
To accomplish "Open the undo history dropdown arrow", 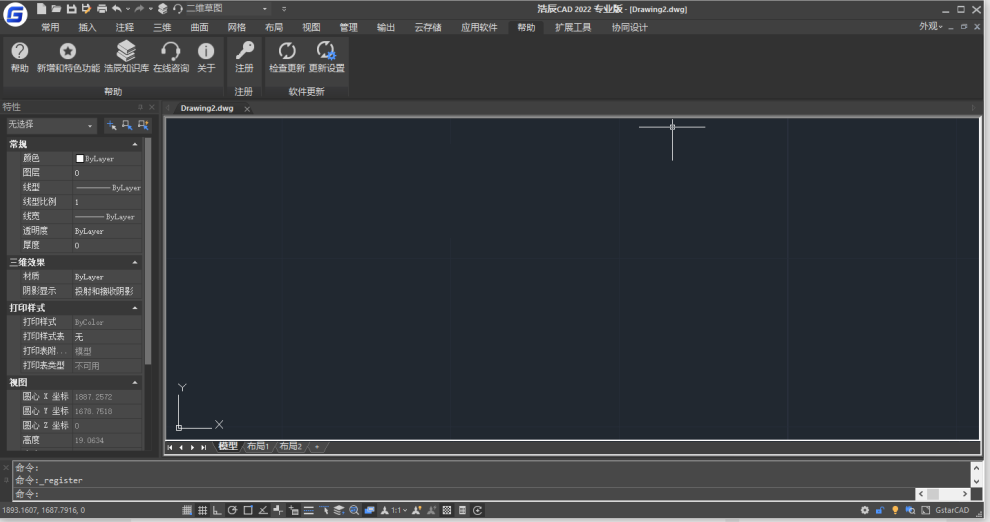I will 128,9.
